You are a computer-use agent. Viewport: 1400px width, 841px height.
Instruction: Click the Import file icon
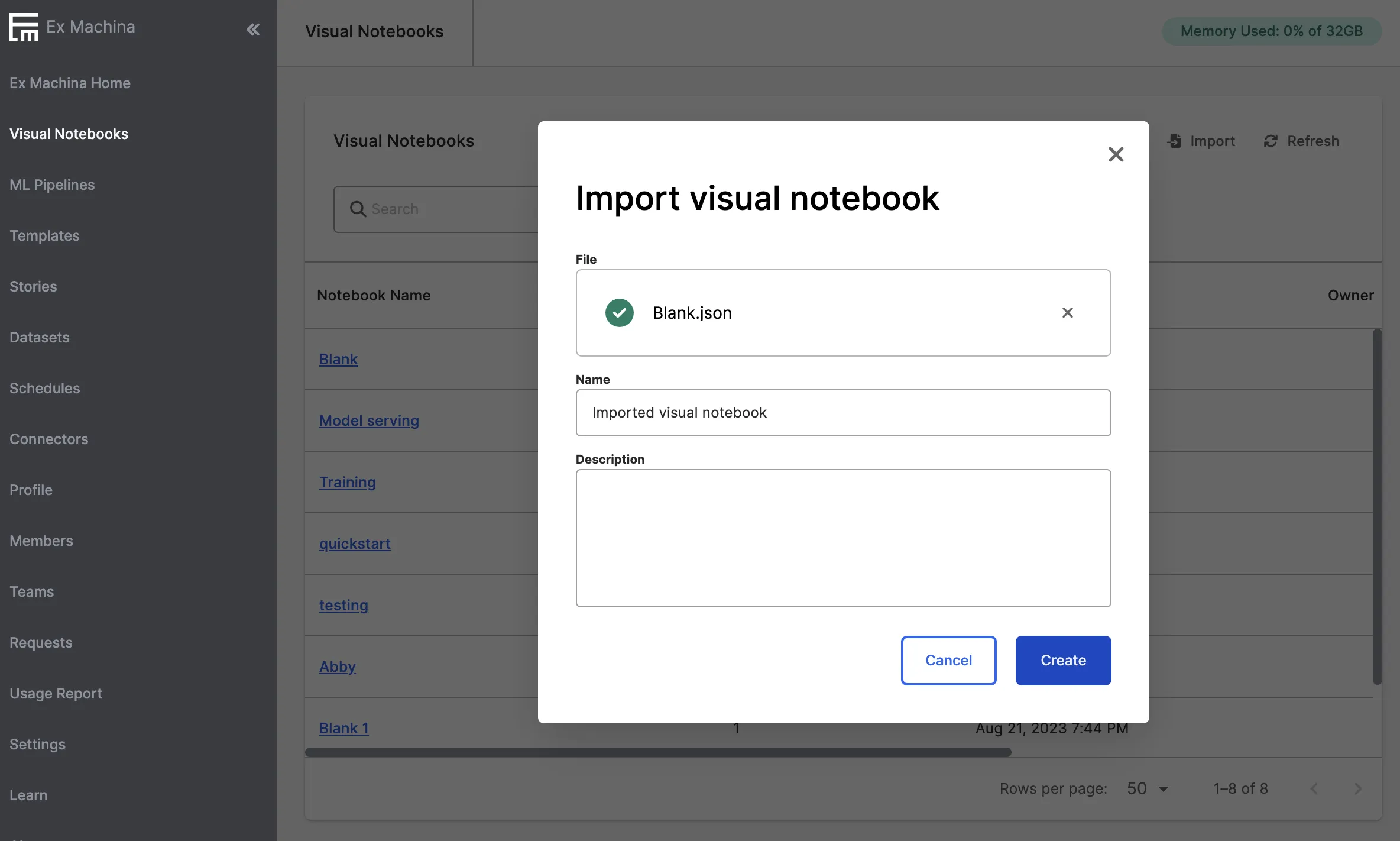pos(1175,141)
